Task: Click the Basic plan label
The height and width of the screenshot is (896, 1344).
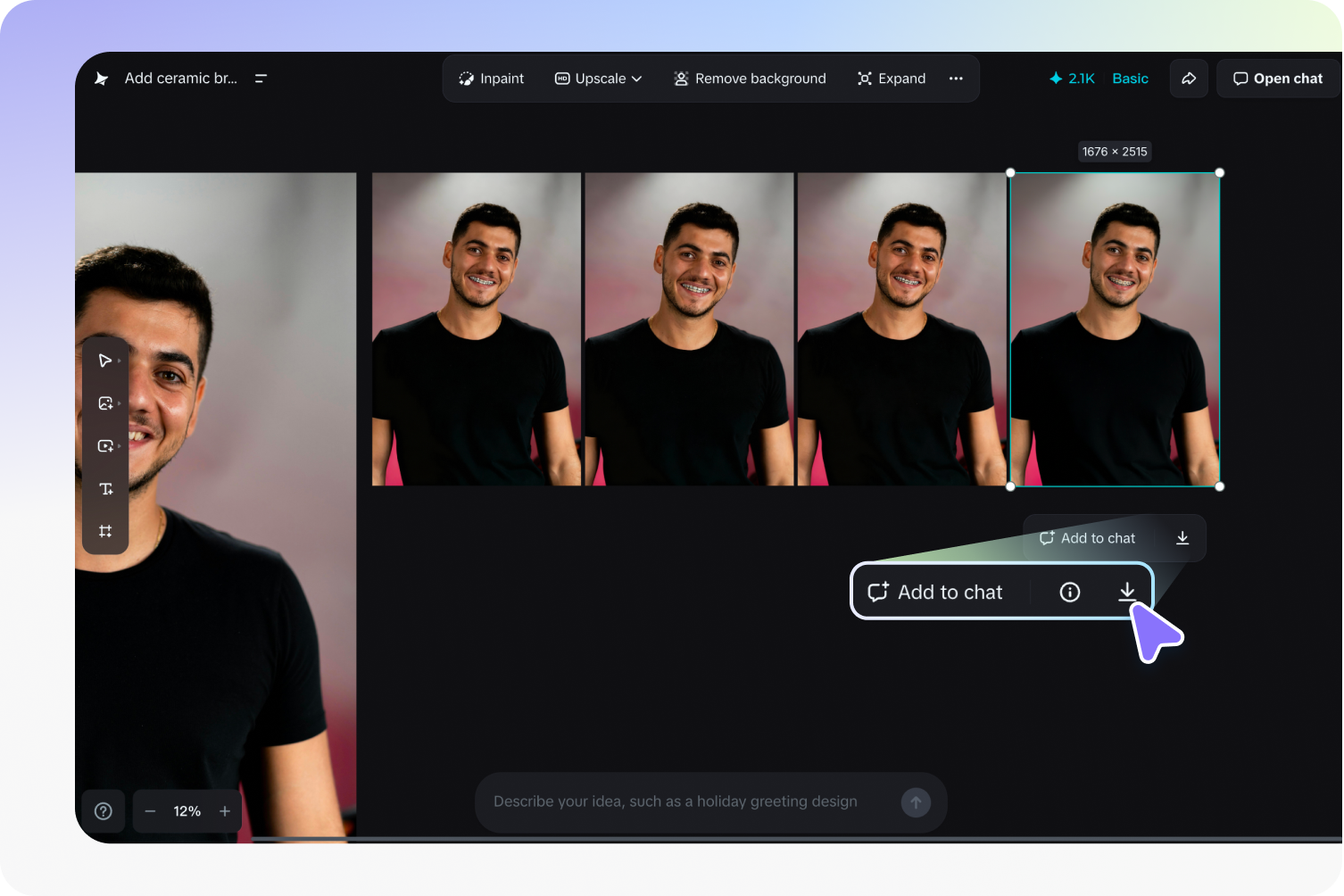Action: point(1130,79)
